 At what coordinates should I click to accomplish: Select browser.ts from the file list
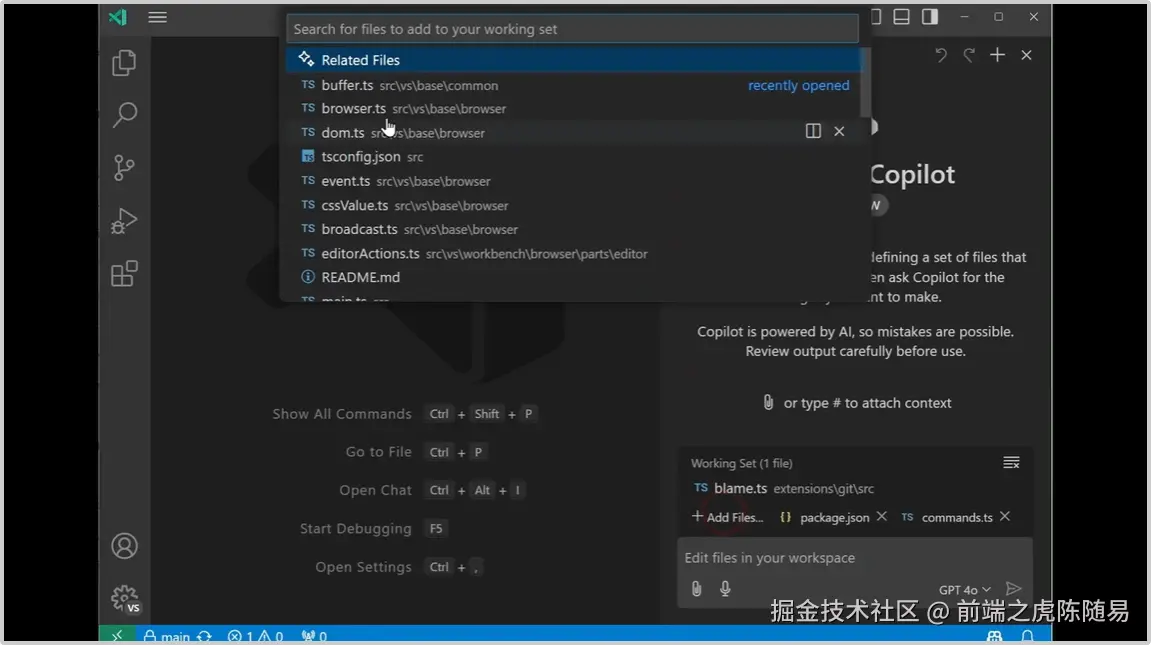tap(572, 109)
